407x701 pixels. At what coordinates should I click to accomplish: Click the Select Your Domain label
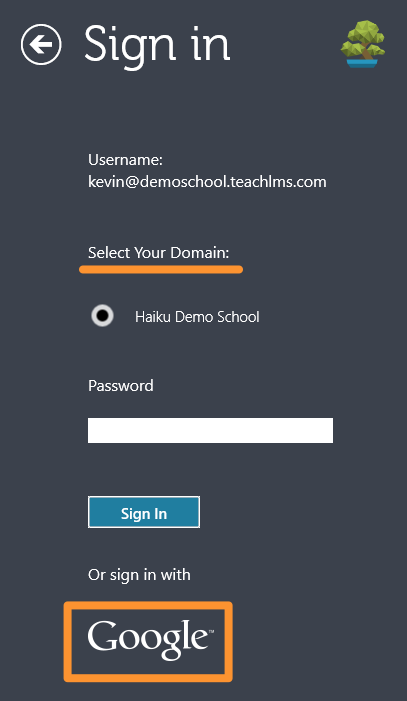[158, 253]
